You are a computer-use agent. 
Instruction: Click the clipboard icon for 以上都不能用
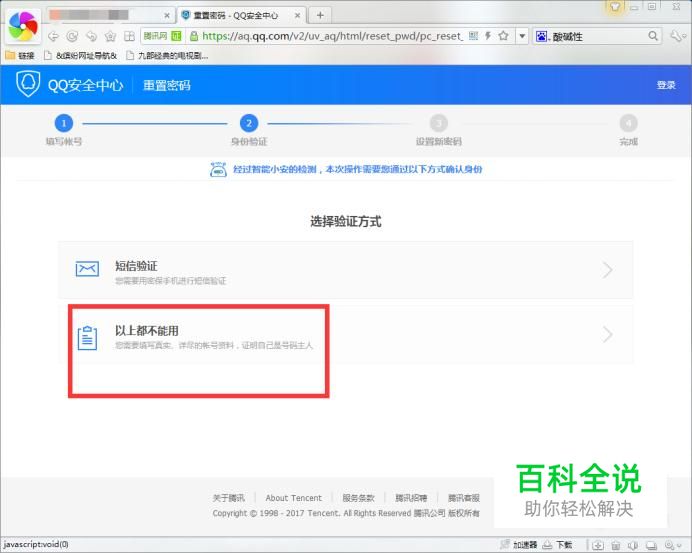pyautogui.click(x=87, y=338)
